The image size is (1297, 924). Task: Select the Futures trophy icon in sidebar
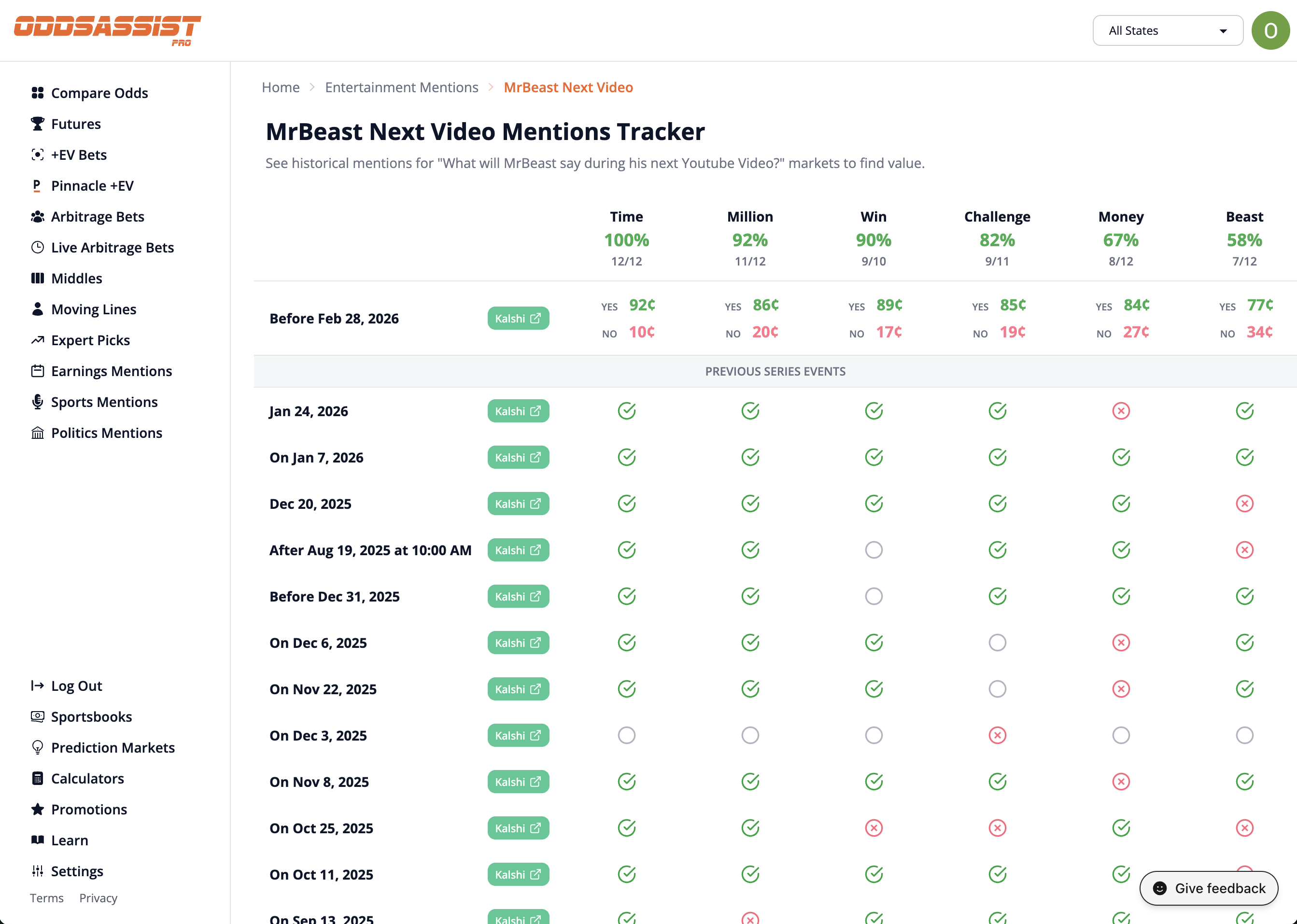37,124
